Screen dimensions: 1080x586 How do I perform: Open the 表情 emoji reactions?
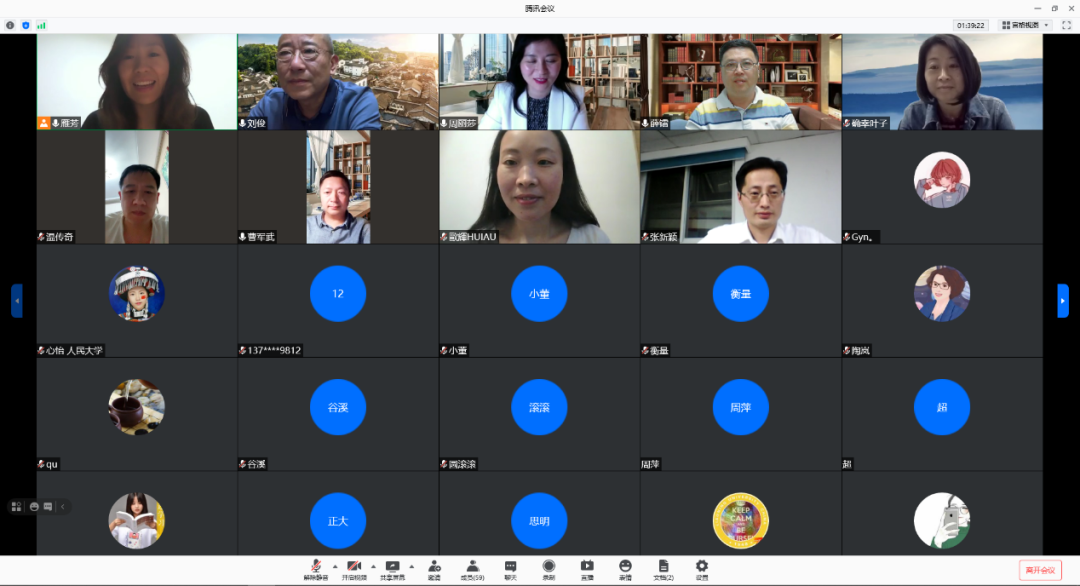coord(625,570)
